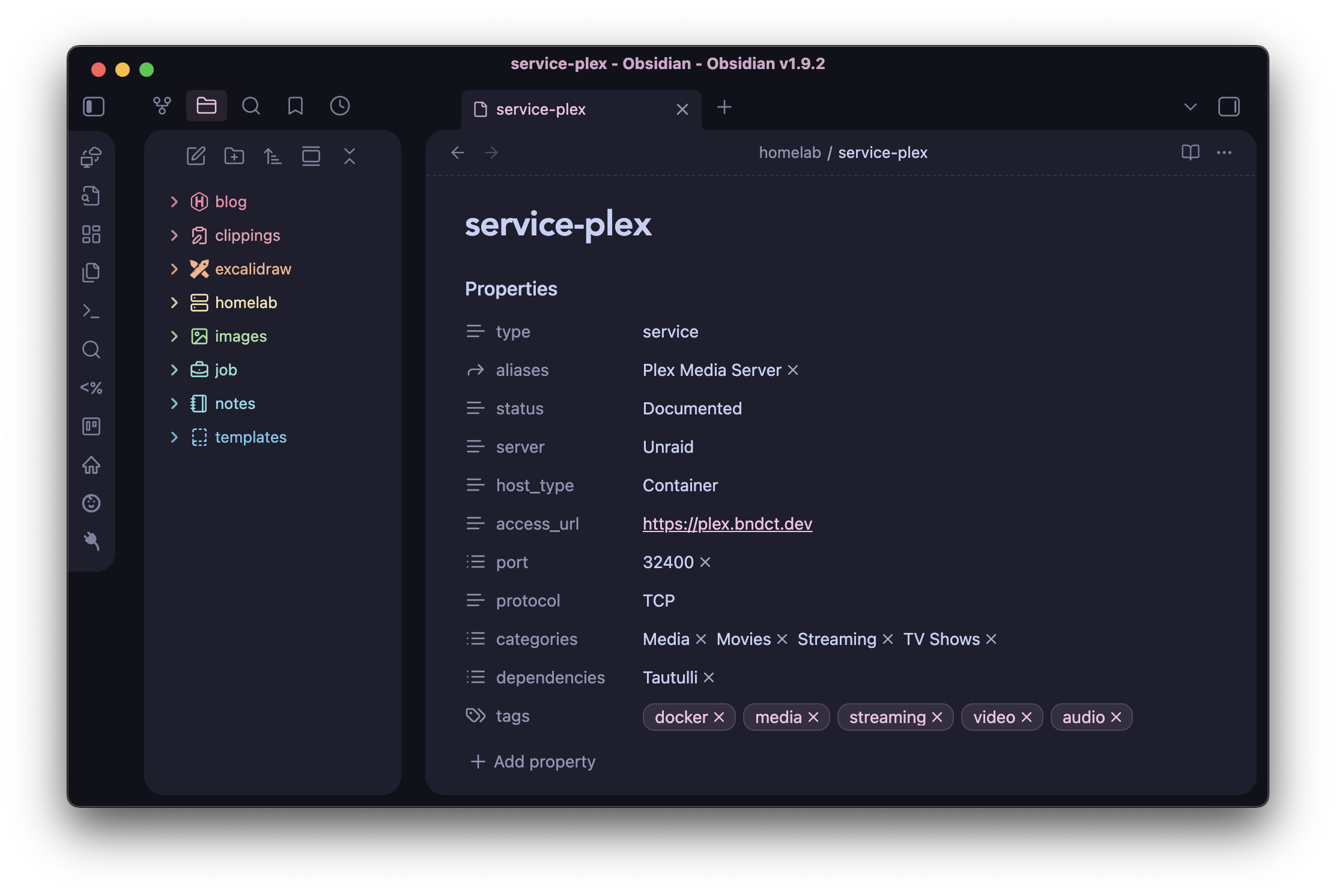Switch to reading view book icon
1336x896 pixels.
click(1191, 153)
